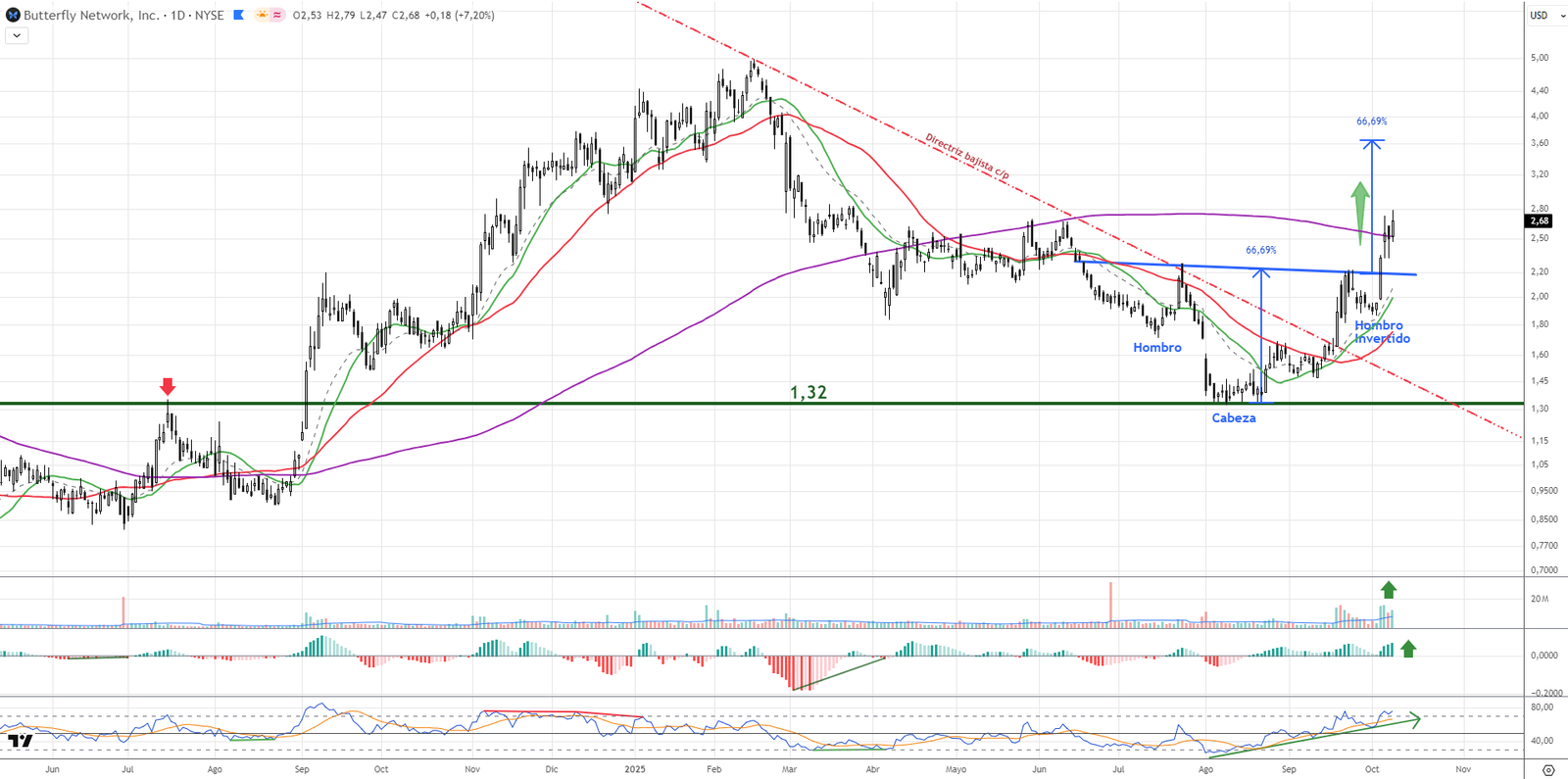Select the 'Cabeza' text annotation
This screenshot has width=1568, height=779.
click(x=1233, y=418)
